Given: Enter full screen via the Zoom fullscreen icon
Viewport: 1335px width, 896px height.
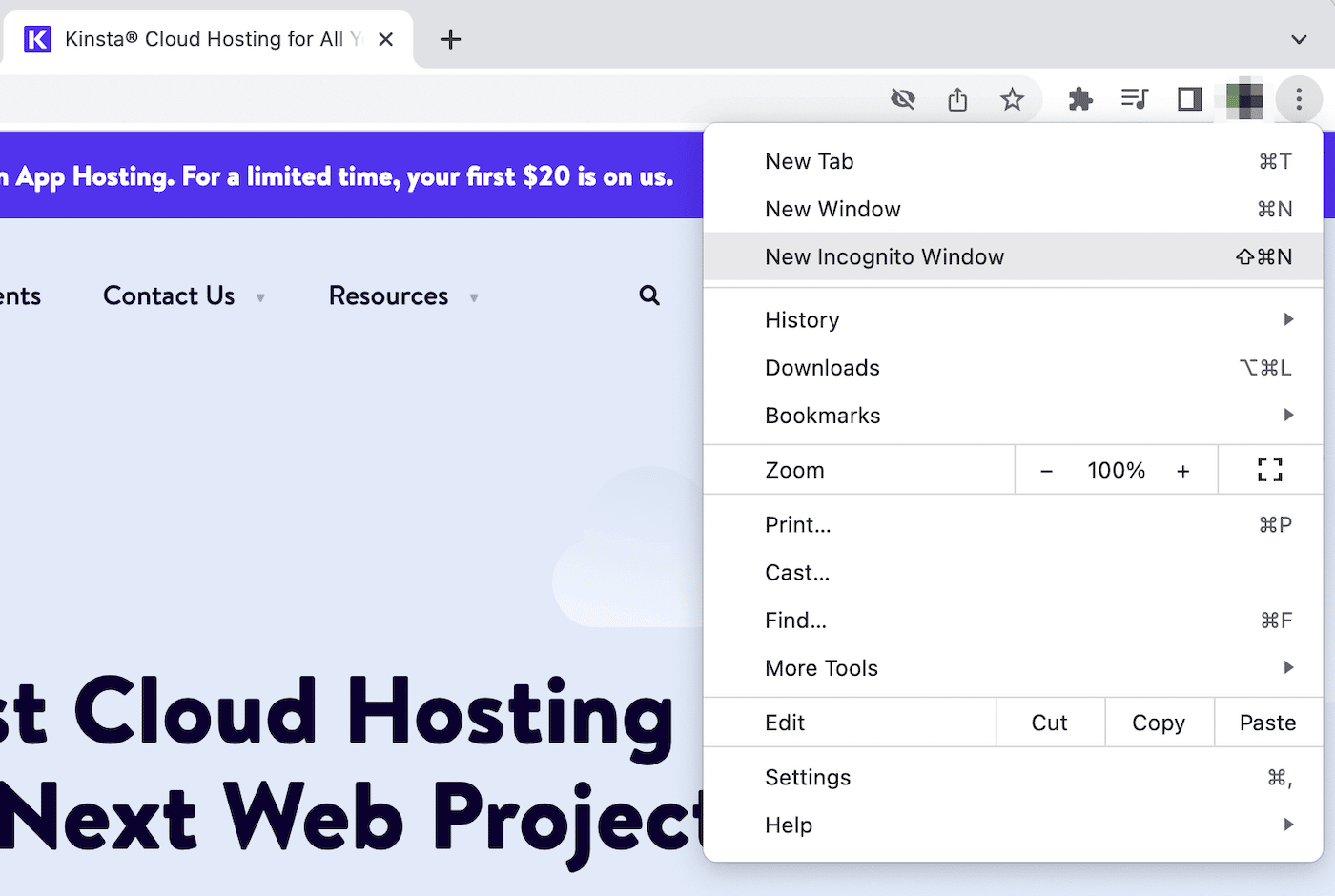Looking at the screenshot, I should pos(1268,469).
